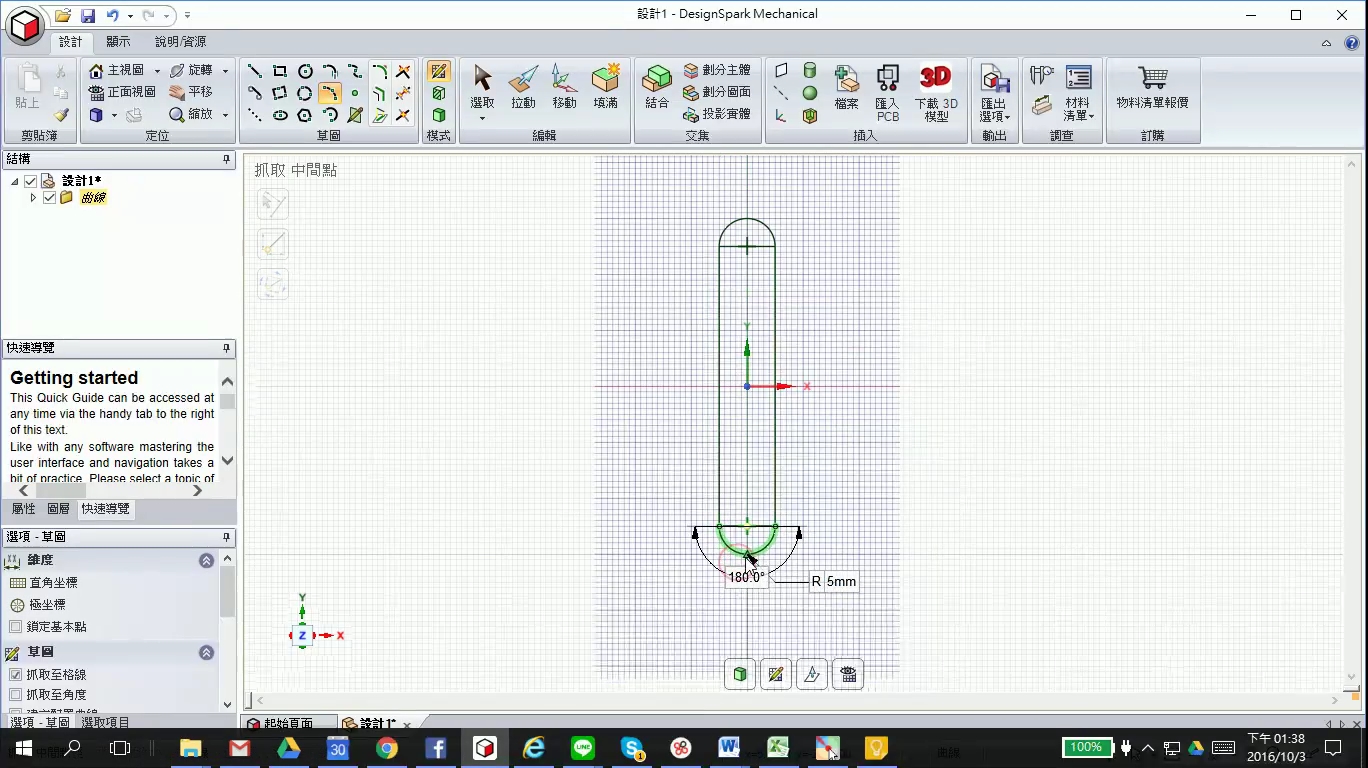Switch to the 屬性 panel tab

click(23, 509)
